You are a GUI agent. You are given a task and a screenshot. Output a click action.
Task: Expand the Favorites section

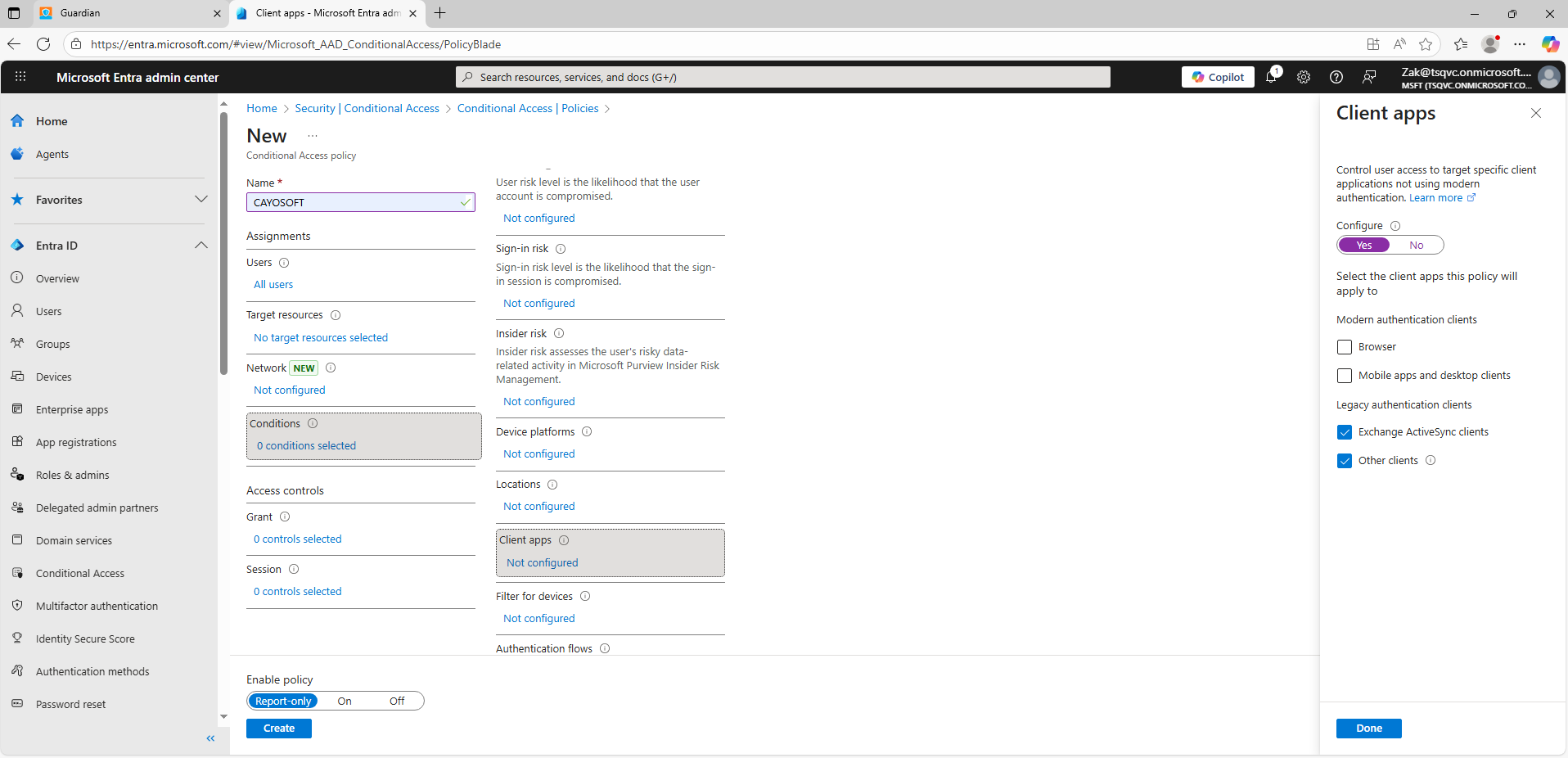coord(201,200)
